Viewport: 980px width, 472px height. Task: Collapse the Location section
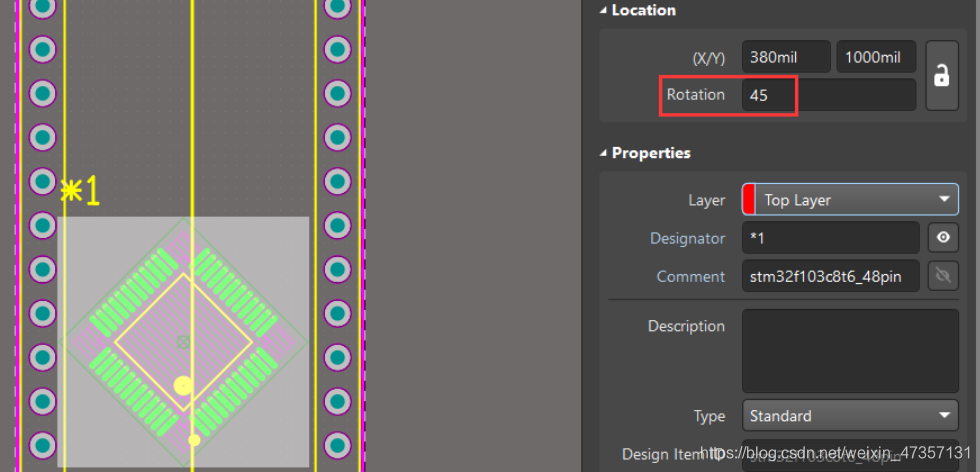[603, 11]
